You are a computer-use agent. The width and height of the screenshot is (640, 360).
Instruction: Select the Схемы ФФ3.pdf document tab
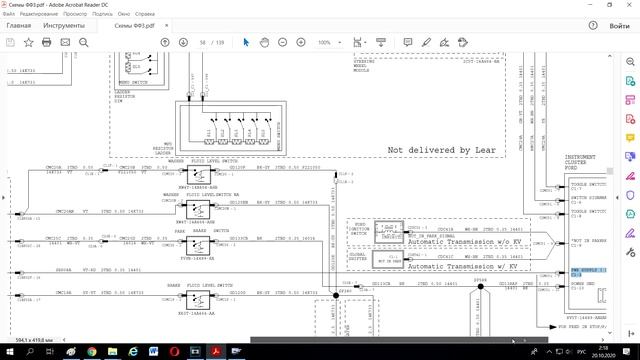pos(135,26)
